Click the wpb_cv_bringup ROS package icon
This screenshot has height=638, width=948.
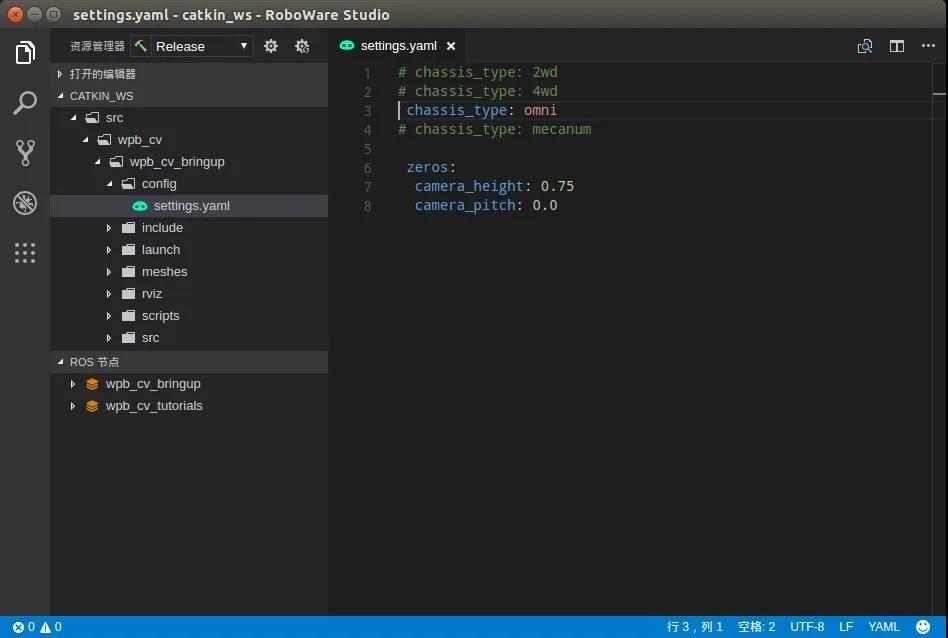(x=92, y=384)
